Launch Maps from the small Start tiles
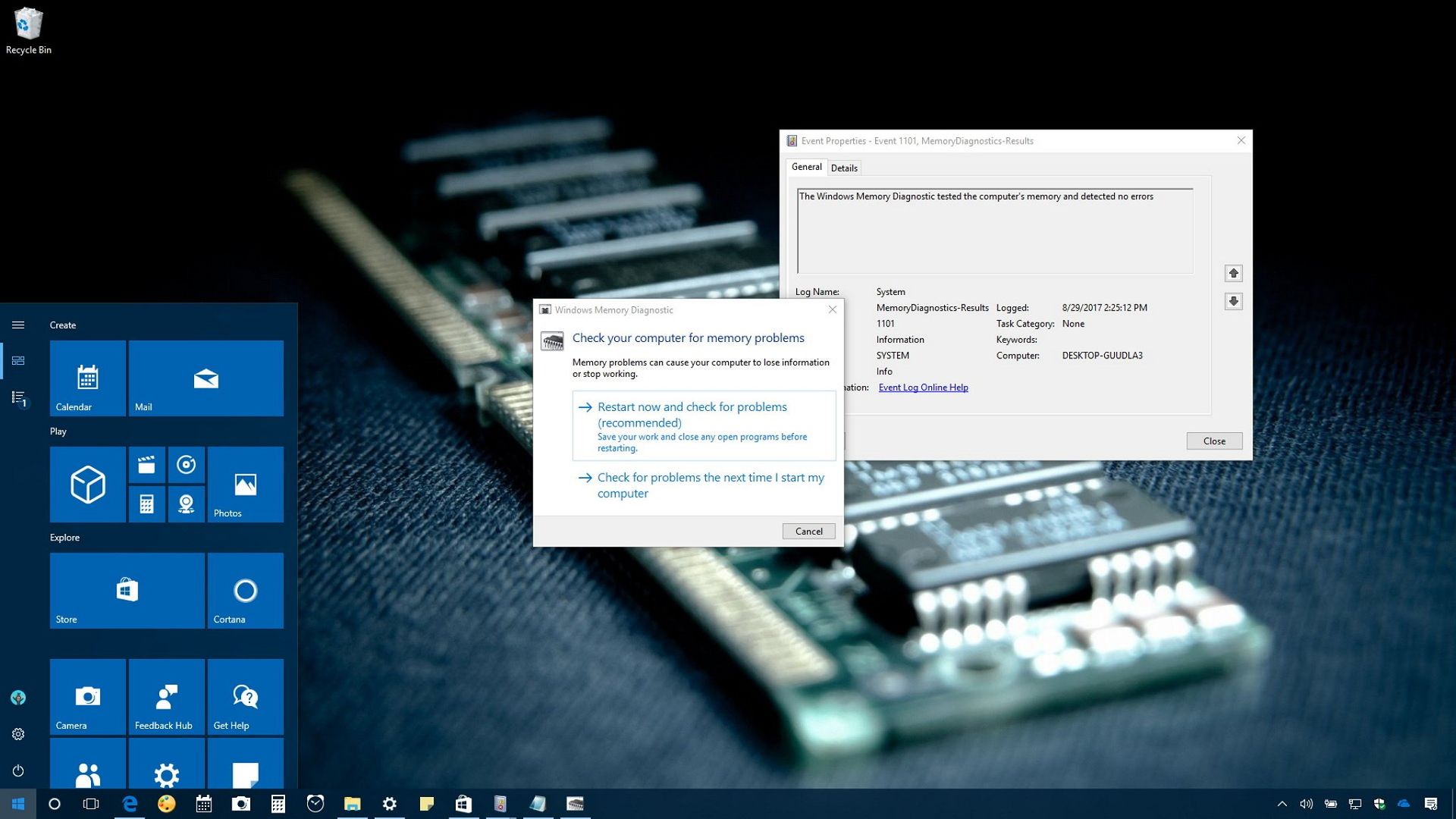Screen dimensions: 1456x819 [187, 504]
